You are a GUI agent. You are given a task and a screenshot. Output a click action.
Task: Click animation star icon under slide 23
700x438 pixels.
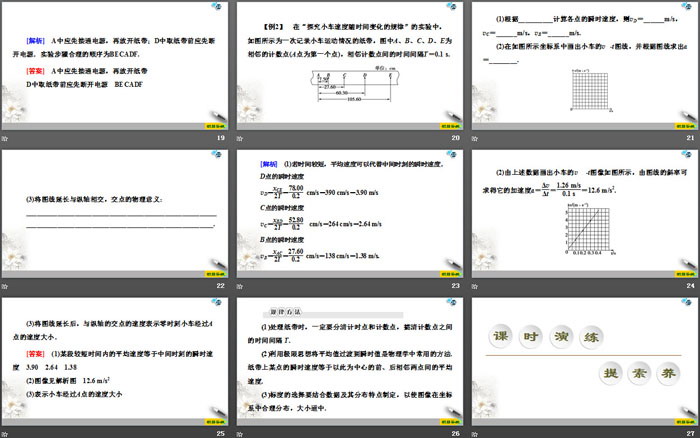coord(240,286)
